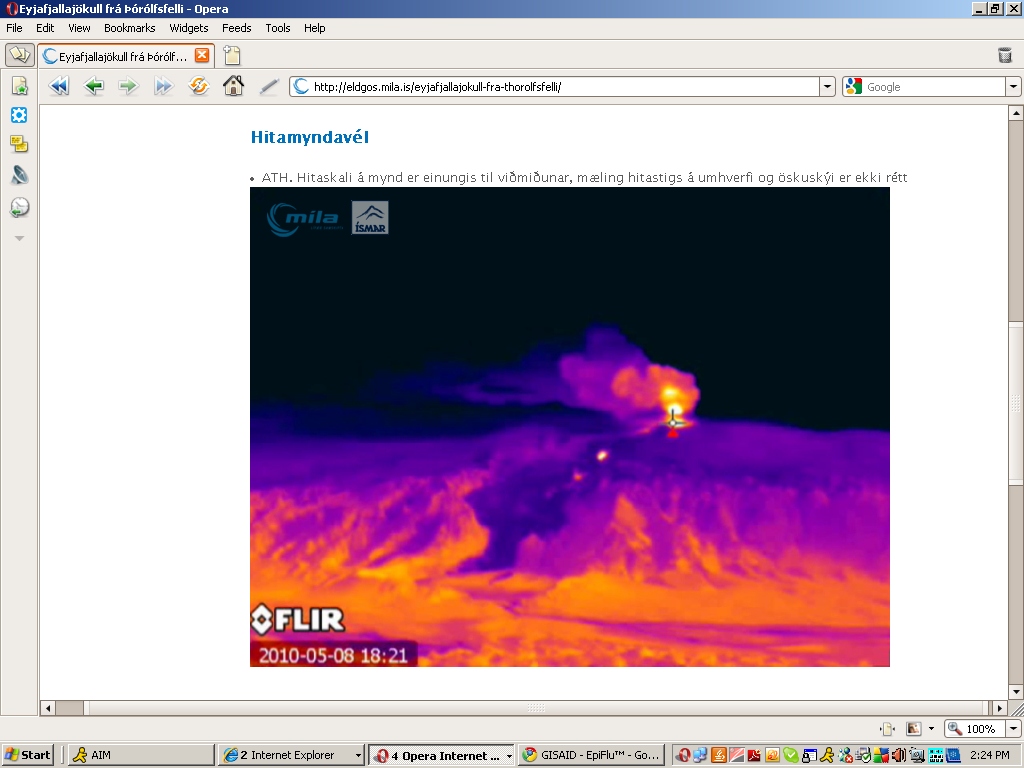The height and width of the screenshot is (768, 1024).
Task: Open a new tab
Action: [232, 56]
